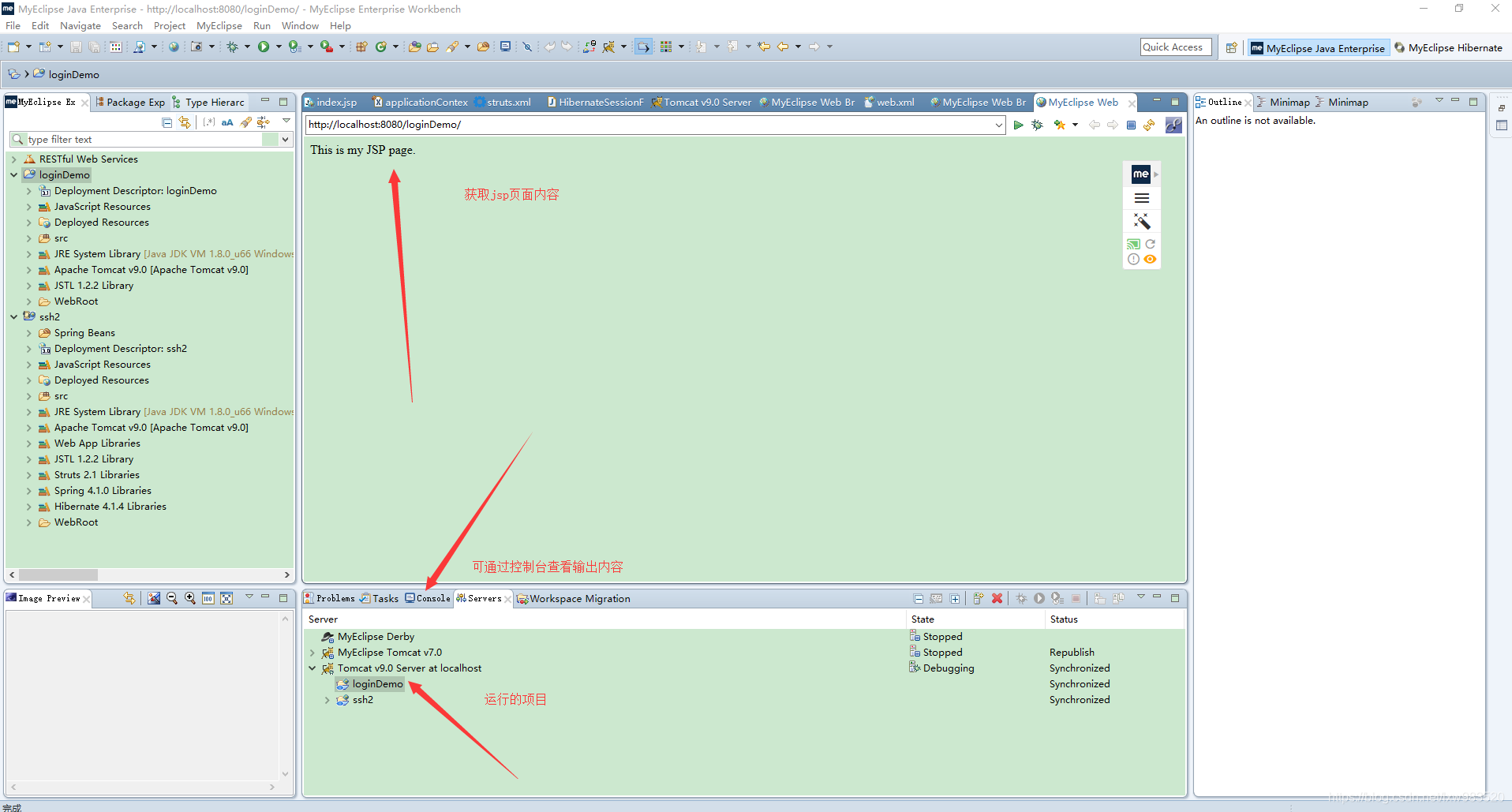Screen dimensions: 1512x812
Task: Switch to MyEclipse Hibernate perspective
Action: (1449, 48)
